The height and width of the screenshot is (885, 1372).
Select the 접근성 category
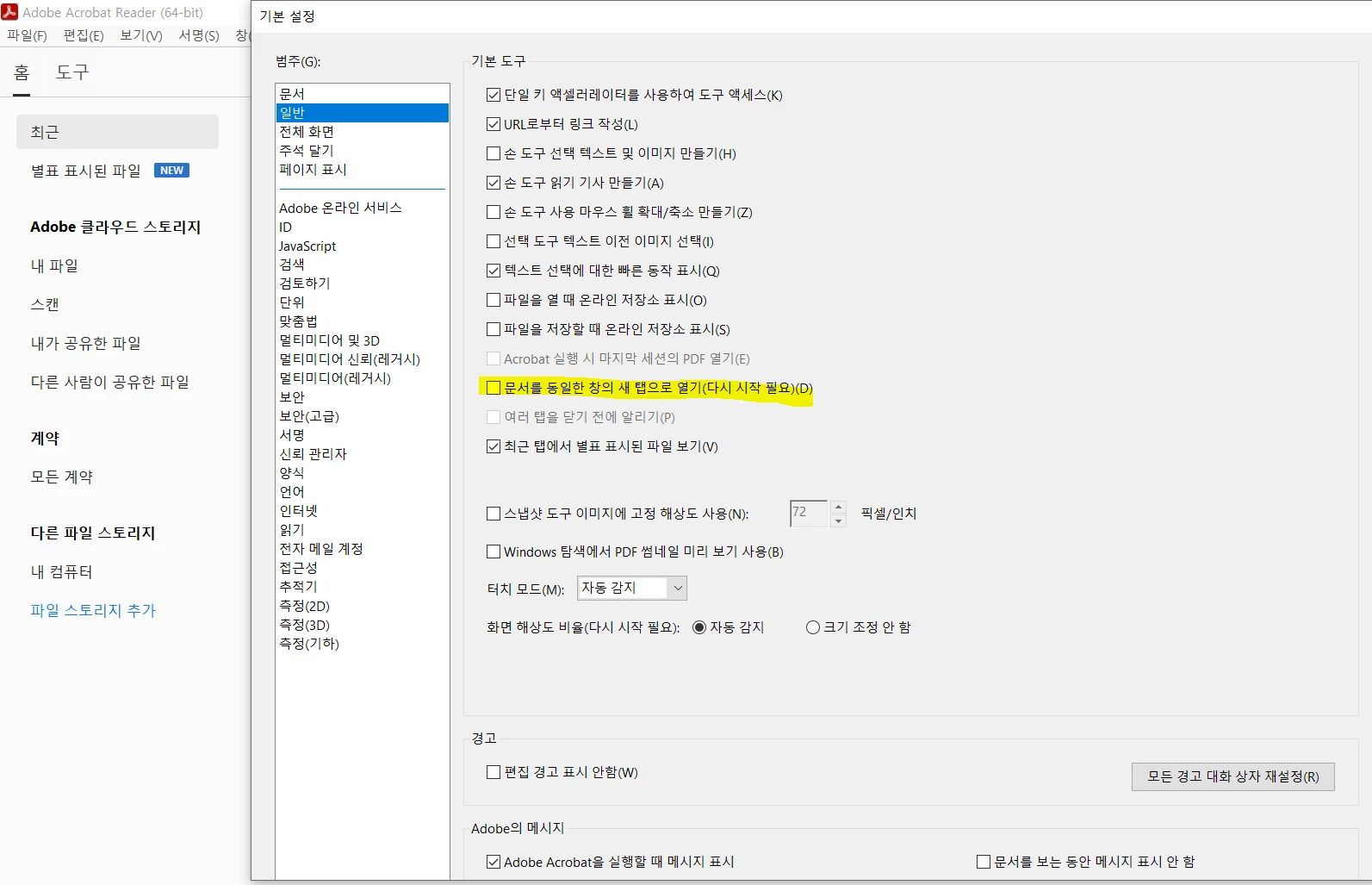coord(363,568)
